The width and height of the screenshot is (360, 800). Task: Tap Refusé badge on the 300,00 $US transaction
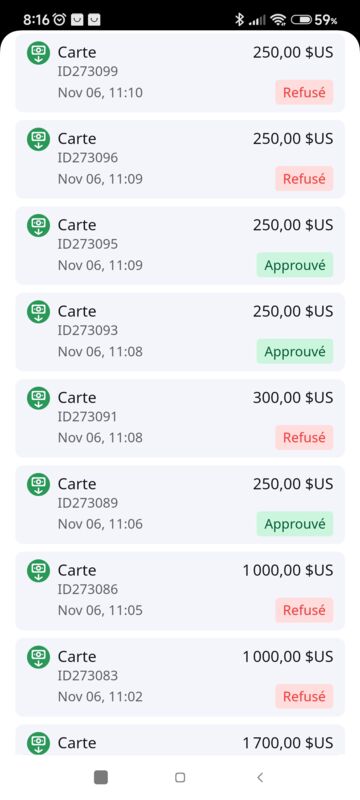(x=304, y=437)
